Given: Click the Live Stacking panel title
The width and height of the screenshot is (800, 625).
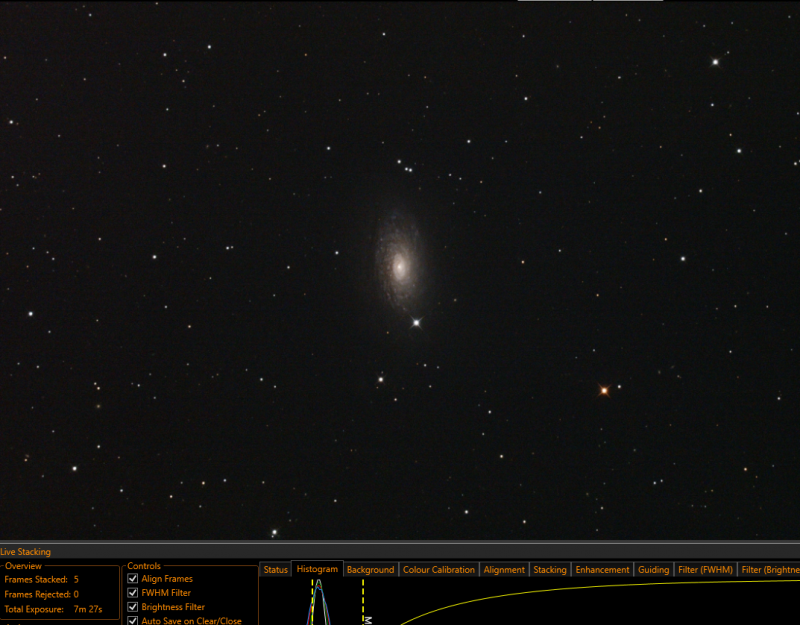Looking at the screenshot, I should (26, 552).
